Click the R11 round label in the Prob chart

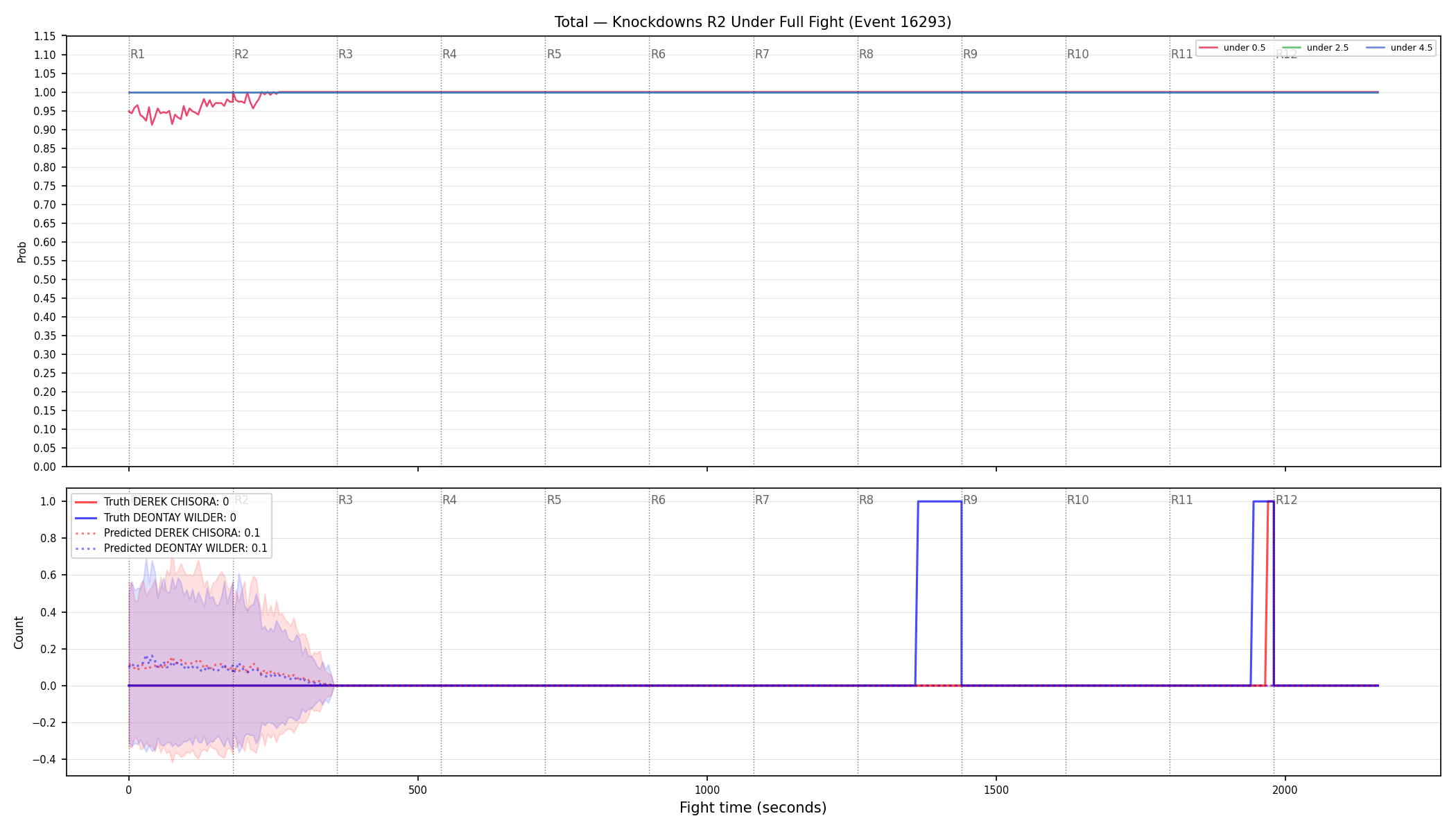tap(1181, 54)
